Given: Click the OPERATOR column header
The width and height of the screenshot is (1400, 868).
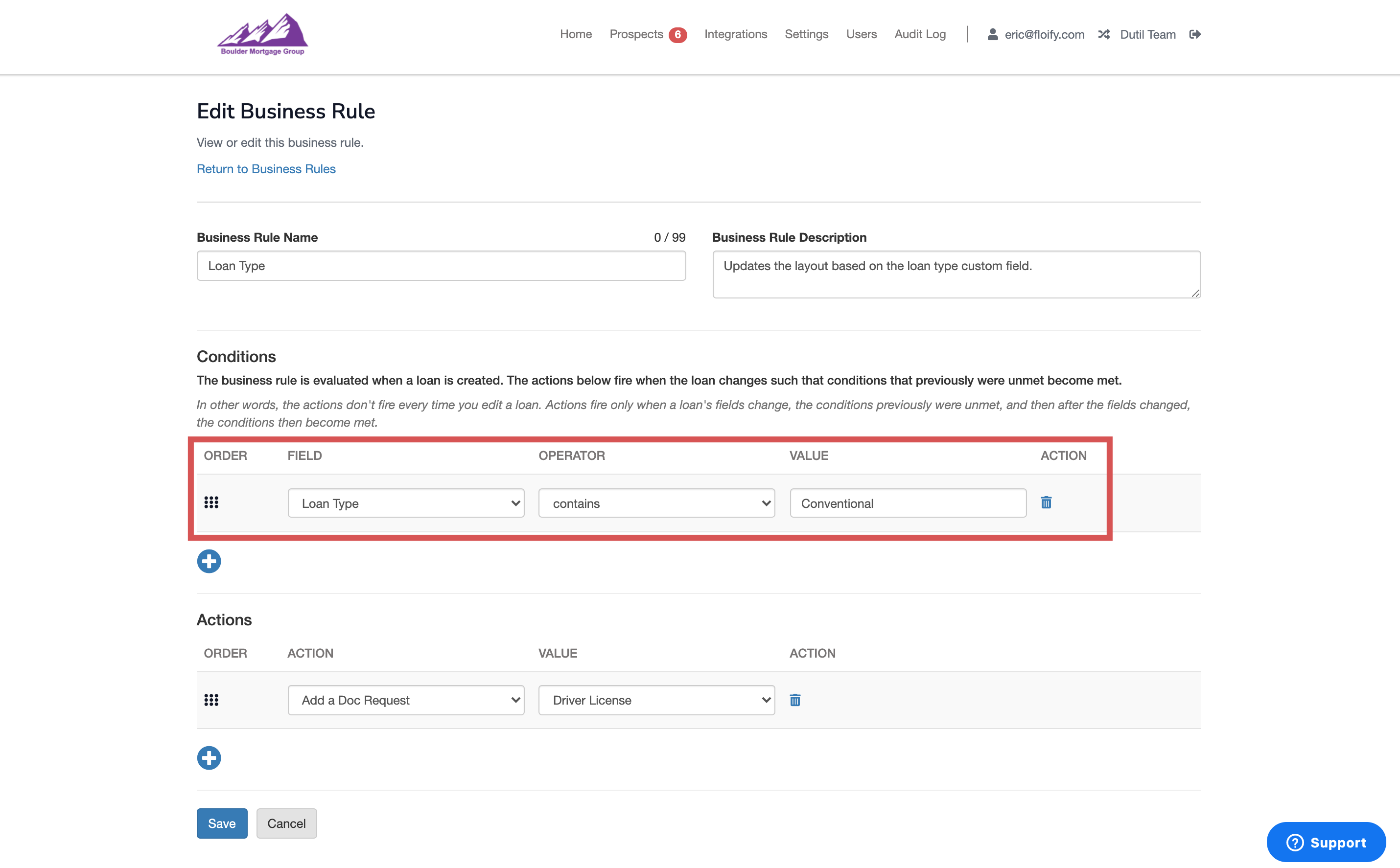Looking at the screenshot, I should coord(571,456).
